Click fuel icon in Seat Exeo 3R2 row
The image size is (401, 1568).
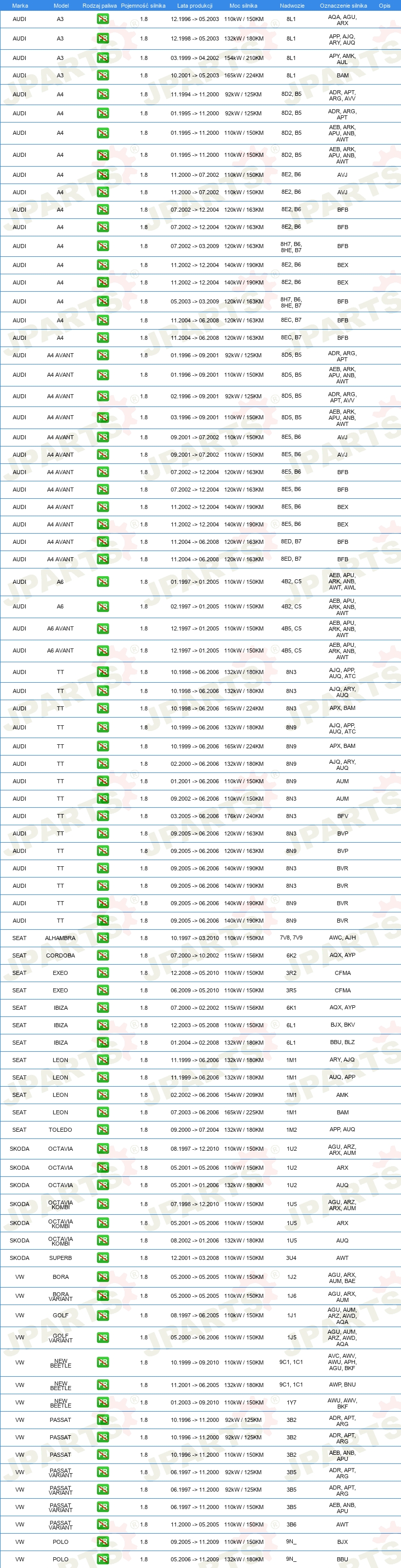tap(103, 973)
